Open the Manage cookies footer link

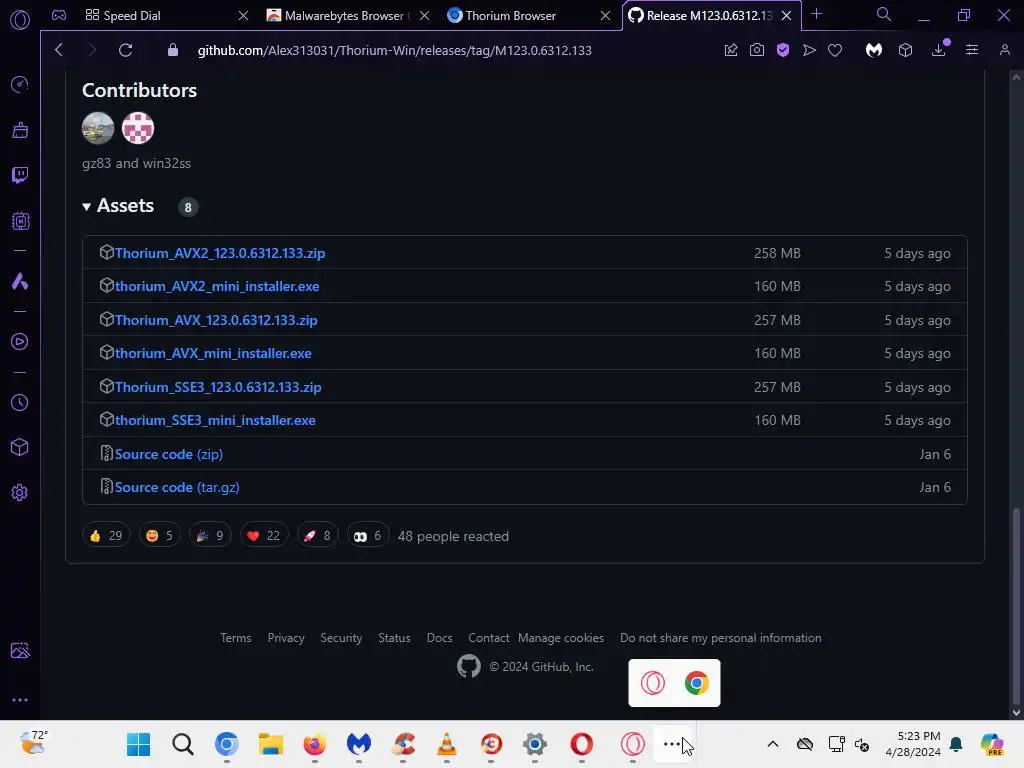(561, 638)
